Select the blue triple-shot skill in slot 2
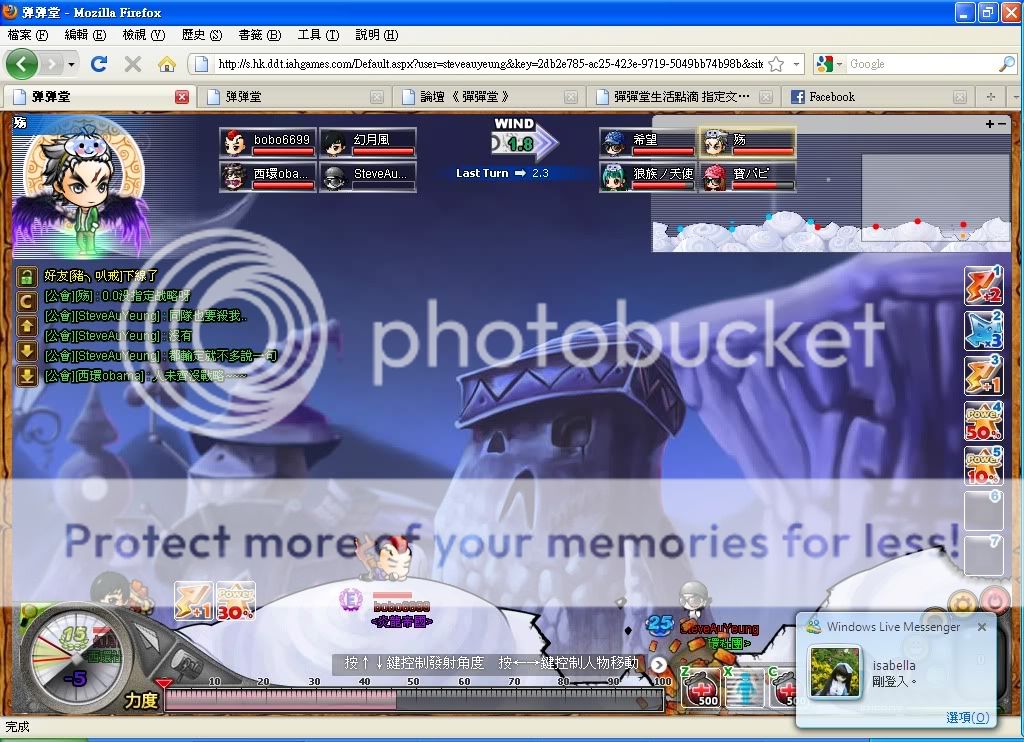The width and height of the screenshot is (1024, 742). [983, 331]
